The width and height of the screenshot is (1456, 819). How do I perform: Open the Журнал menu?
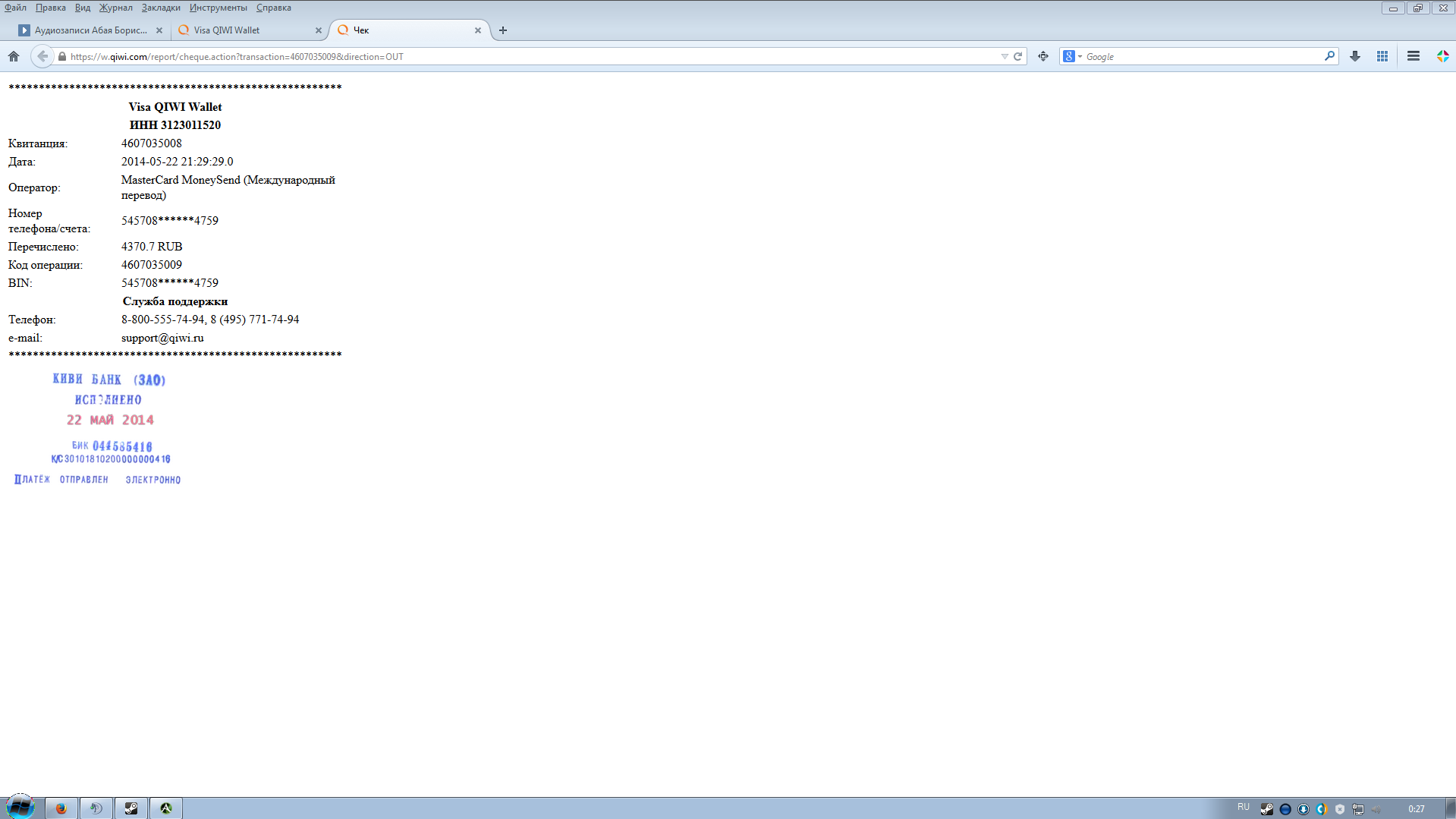click(116, 8)
